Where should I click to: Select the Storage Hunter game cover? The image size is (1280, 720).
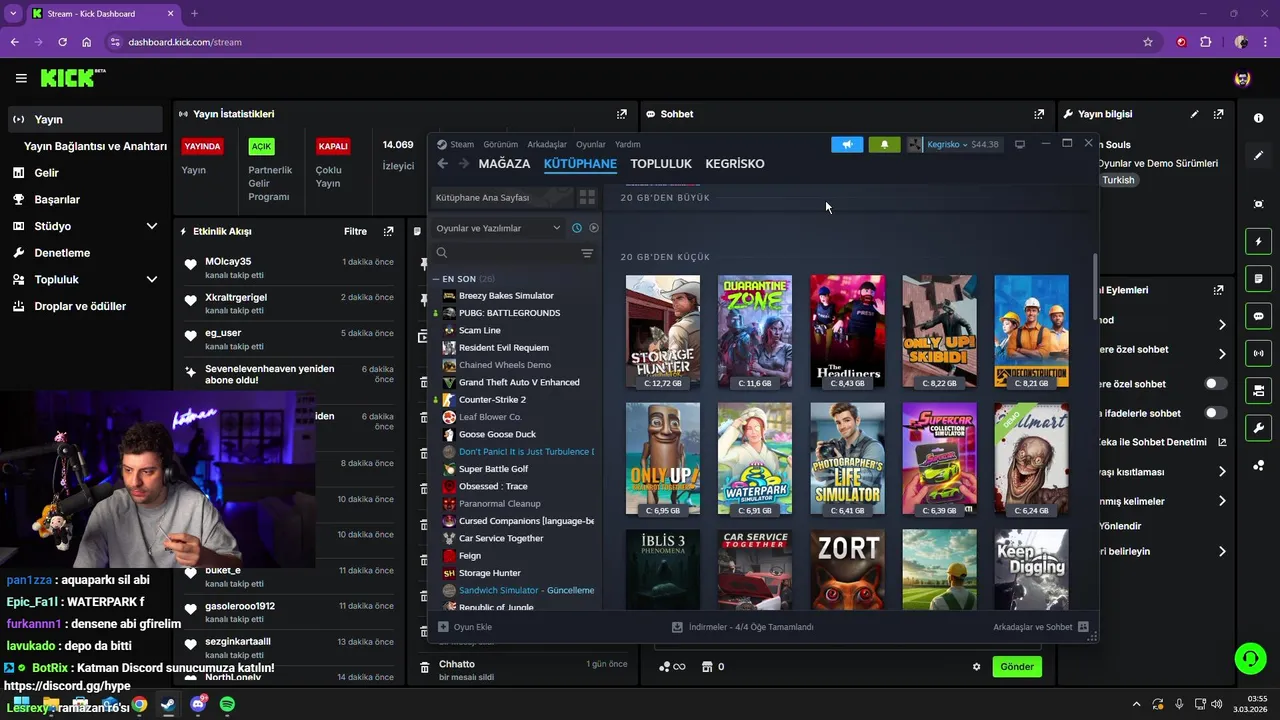click(663, 331)
